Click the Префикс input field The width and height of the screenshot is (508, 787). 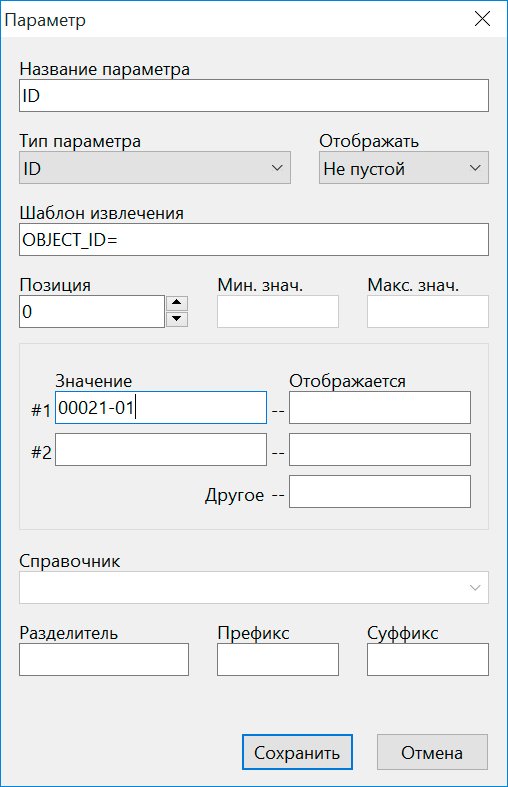[278, 660]
